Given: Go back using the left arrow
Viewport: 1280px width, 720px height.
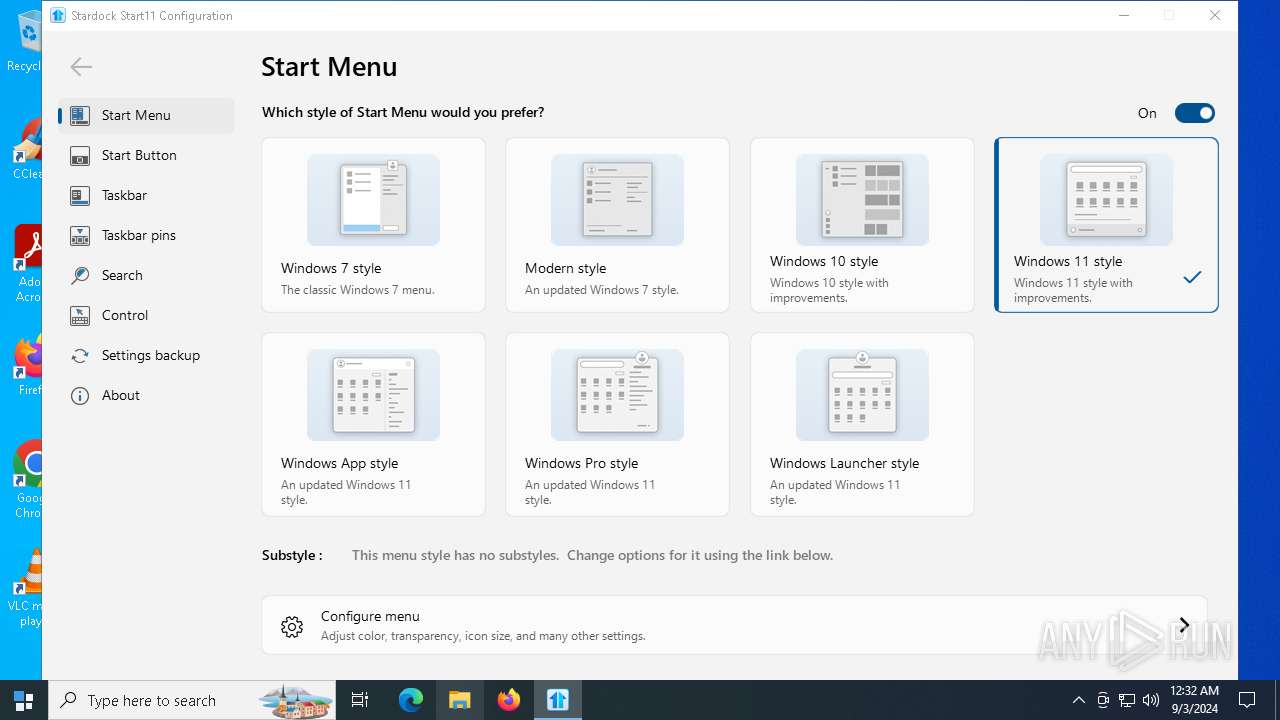Looking at the screenshot, I should (81, 67).
